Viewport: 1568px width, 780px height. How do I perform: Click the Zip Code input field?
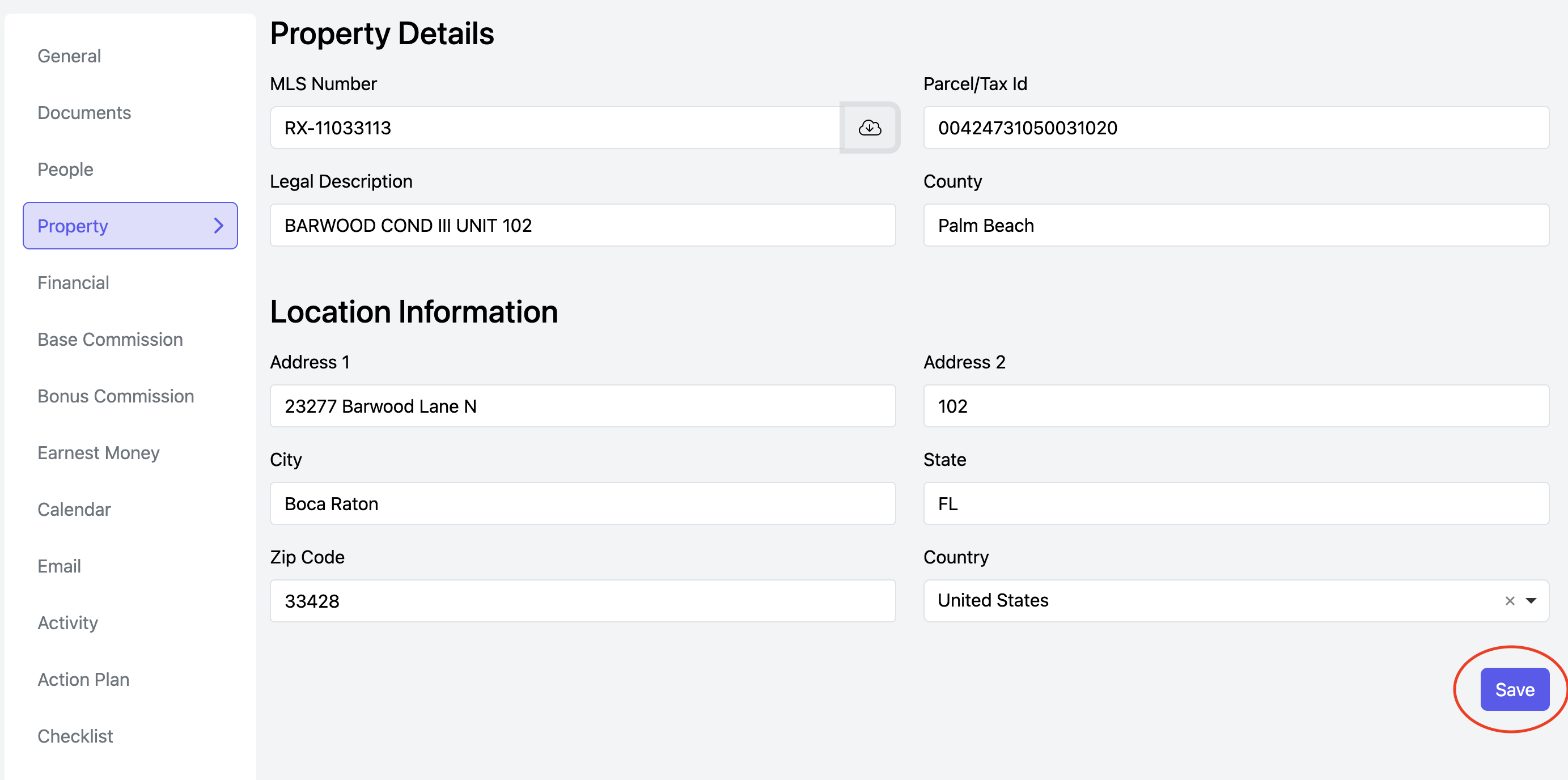582,601
